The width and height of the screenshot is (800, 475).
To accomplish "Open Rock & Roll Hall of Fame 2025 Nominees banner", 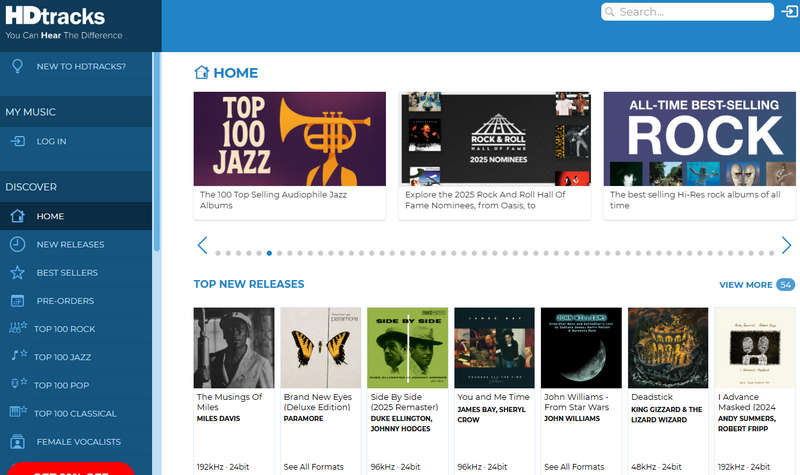I will pos(496,138).
